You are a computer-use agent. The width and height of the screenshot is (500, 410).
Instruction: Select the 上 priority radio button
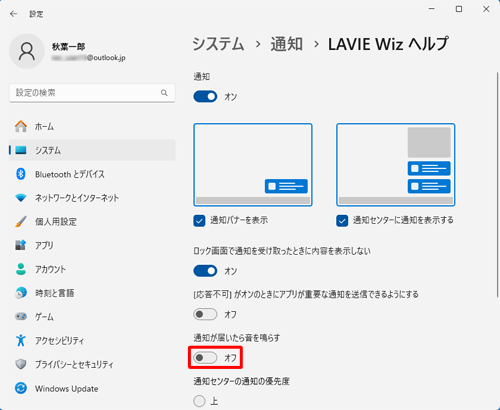pyautogui.click(x=199, y=401)
